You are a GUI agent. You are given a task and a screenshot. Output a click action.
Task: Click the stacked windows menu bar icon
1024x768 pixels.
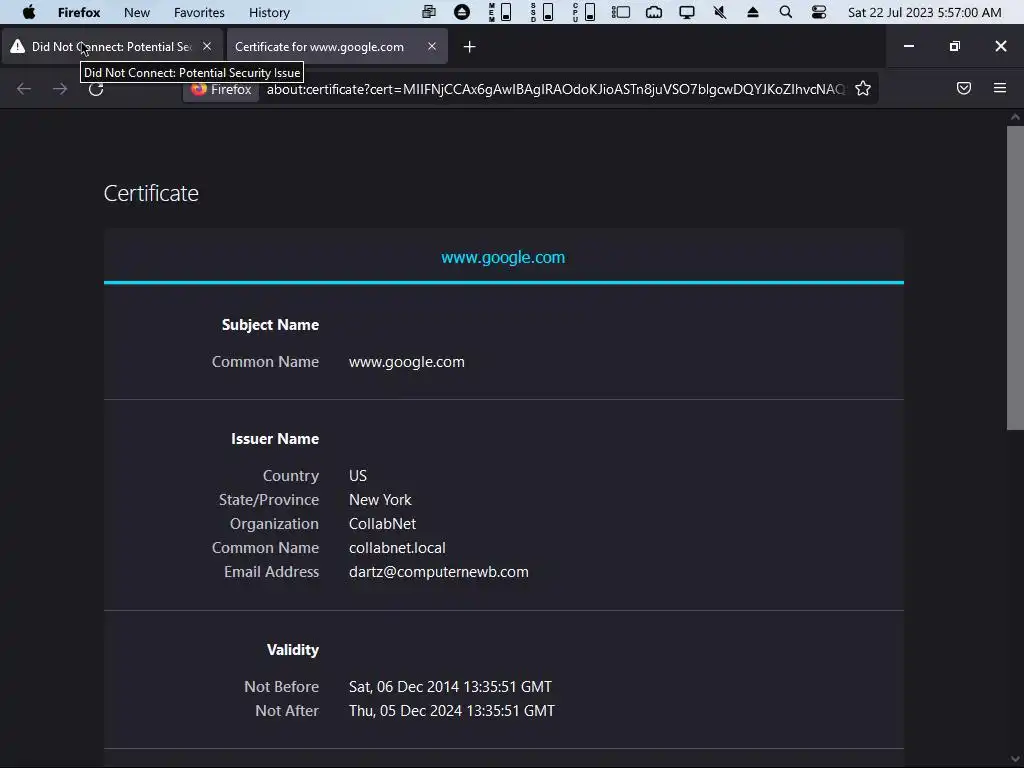coord(428,12)
